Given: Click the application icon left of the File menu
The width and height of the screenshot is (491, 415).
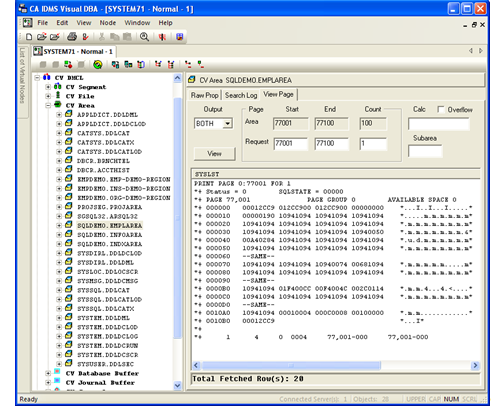Looking at the screenshot, I should (27, 23).
